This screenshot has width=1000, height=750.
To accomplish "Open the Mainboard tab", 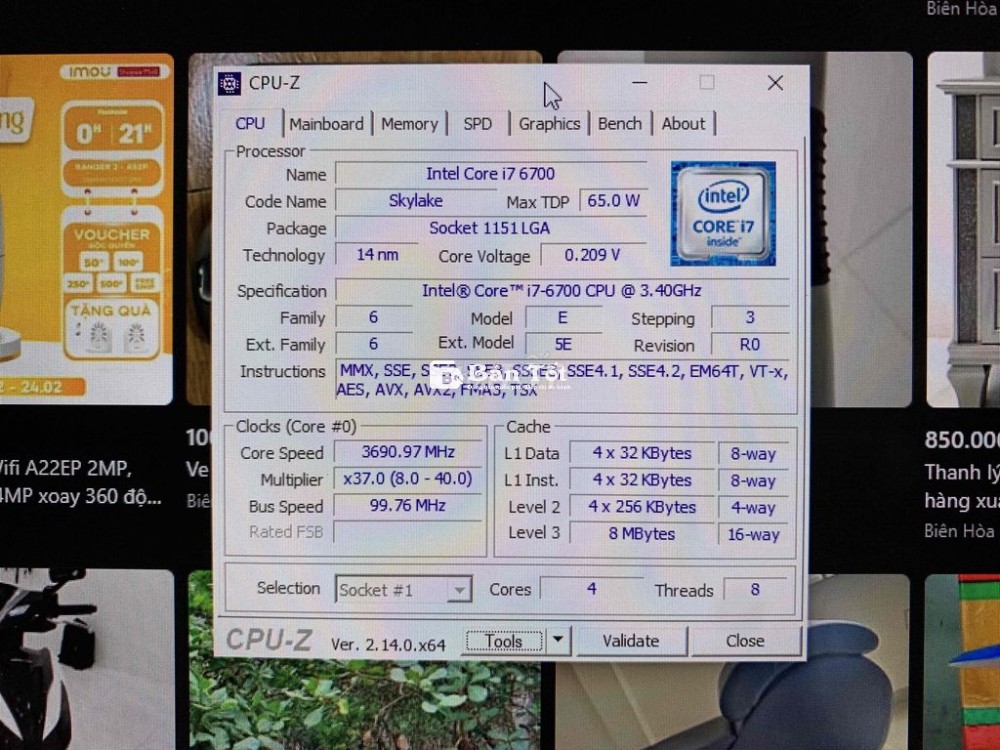I will point(327,124).
